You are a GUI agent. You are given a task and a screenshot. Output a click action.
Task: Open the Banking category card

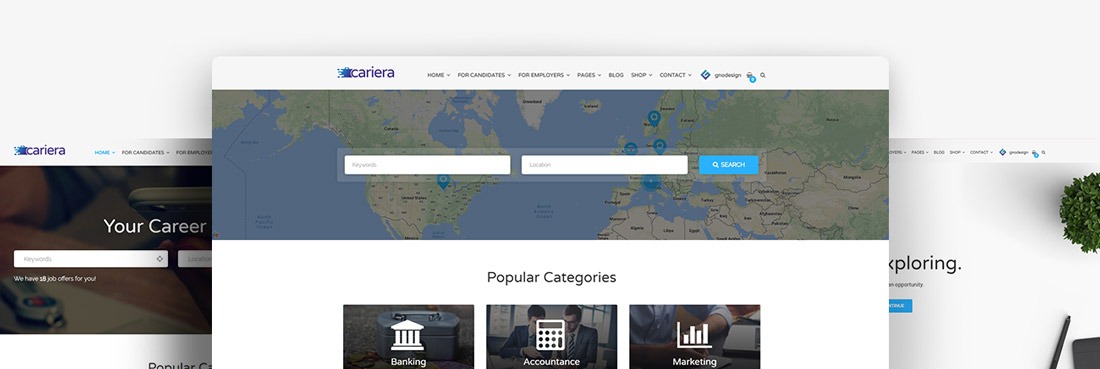pyautogui.click(x=408, y=337)
